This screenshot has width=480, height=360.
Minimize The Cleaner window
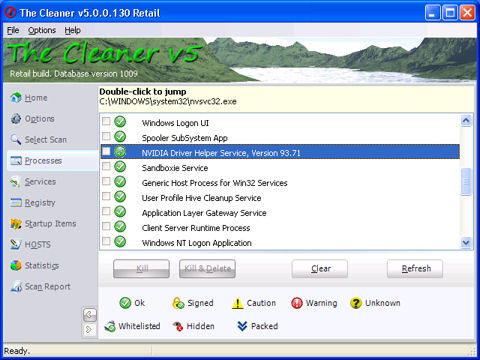[x=433, y=13]
